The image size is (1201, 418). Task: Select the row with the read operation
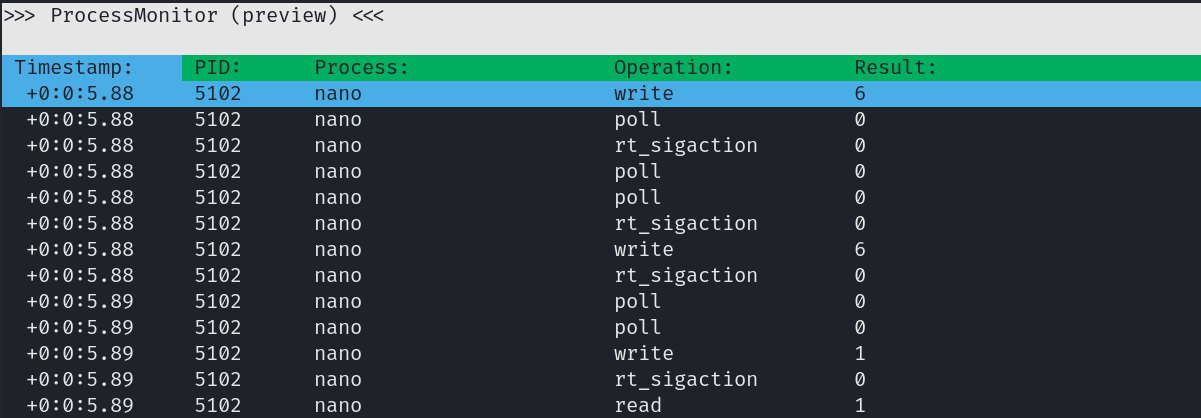600,406
